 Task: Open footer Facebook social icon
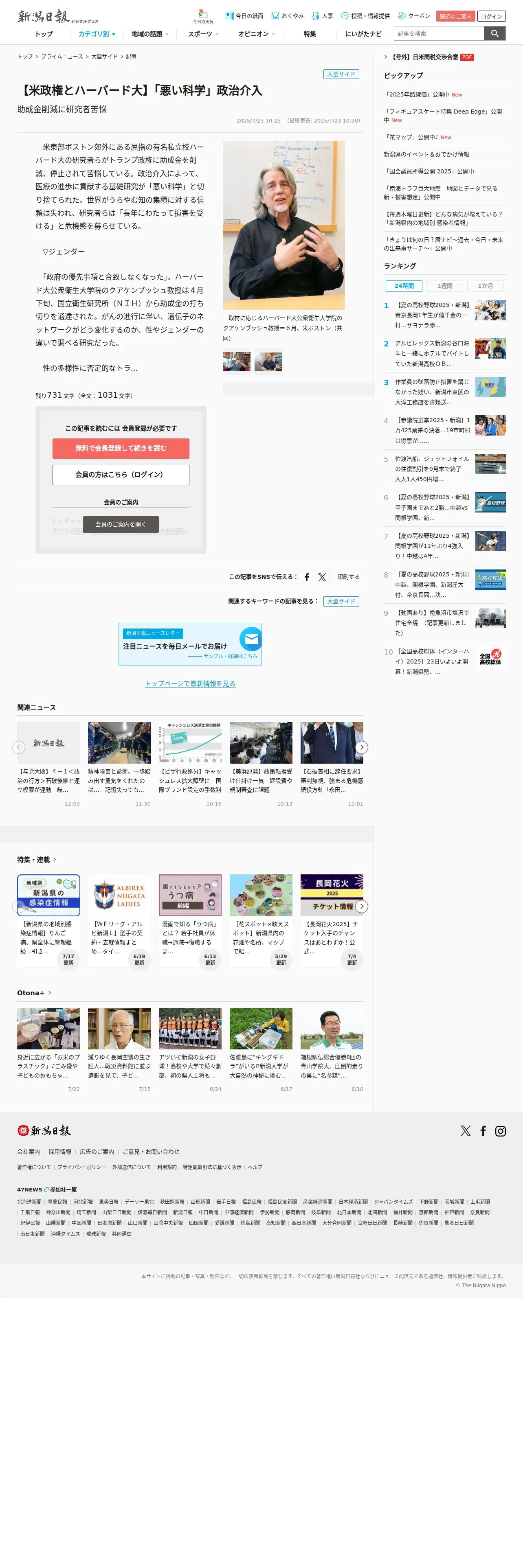pyautogui.click(x=483, y=1131)
